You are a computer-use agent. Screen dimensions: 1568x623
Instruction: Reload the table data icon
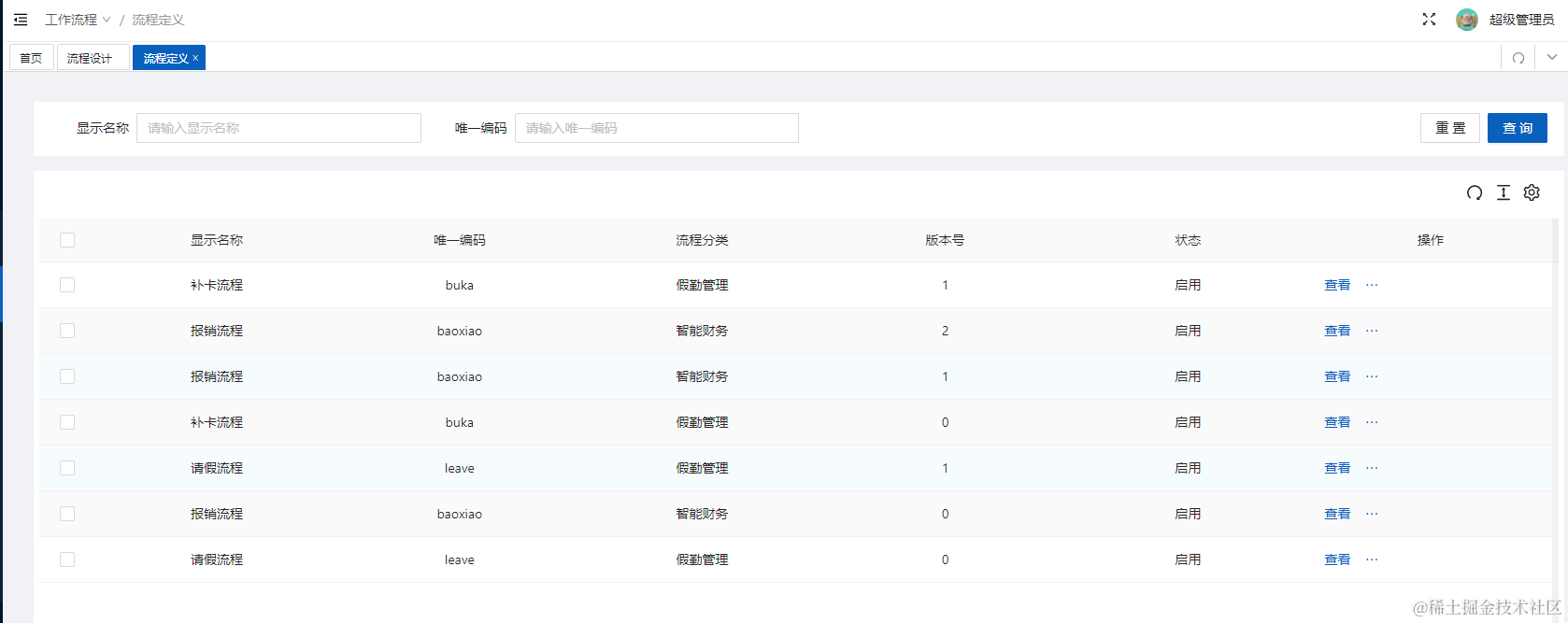click(1475, 192)
